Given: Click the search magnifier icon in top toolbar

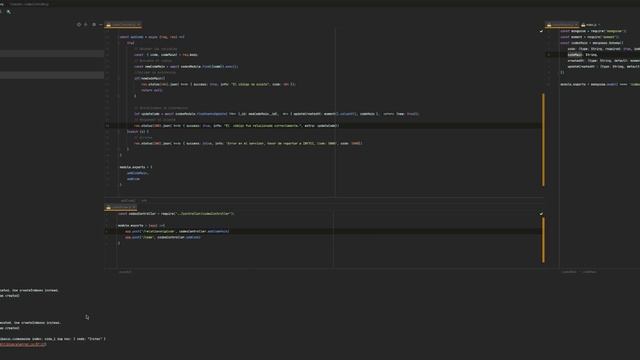Looking at the screenshot, I should click(x=9, y=12).
